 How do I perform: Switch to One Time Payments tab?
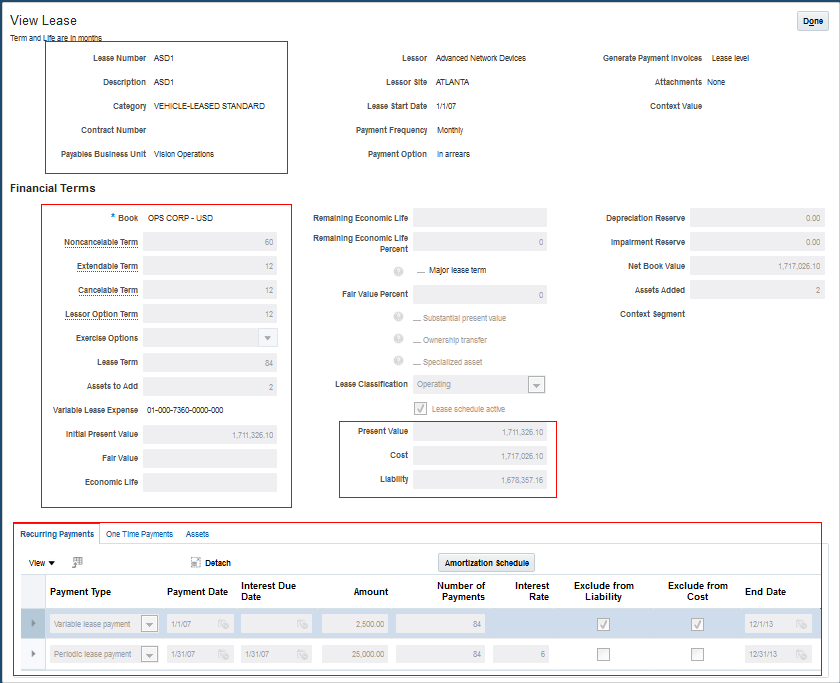coord(139,534)
